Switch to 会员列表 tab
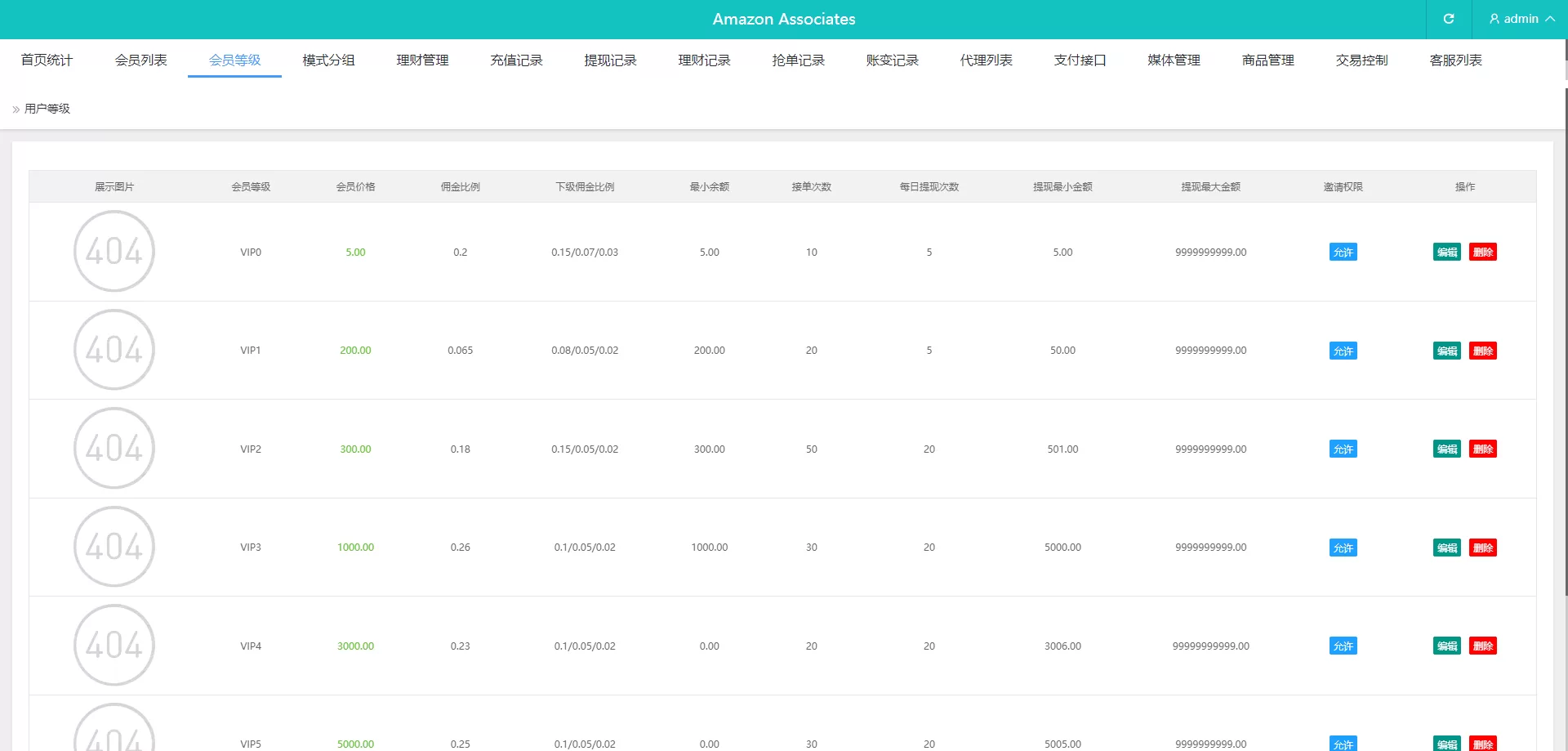Viewport: 1568px width, 751px height. [140, 60]
